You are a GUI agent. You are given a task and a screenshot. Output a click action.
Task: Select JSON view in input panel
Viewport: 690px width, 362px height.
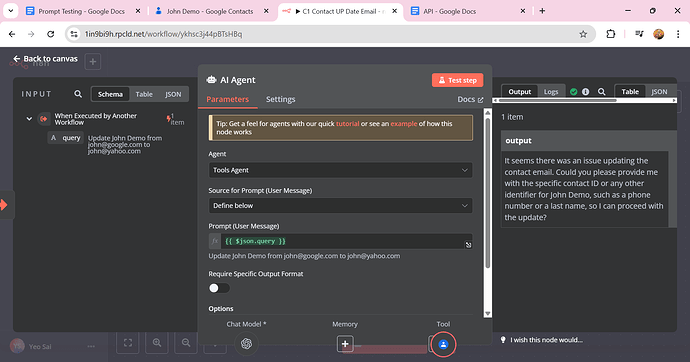tap(173, 94)
